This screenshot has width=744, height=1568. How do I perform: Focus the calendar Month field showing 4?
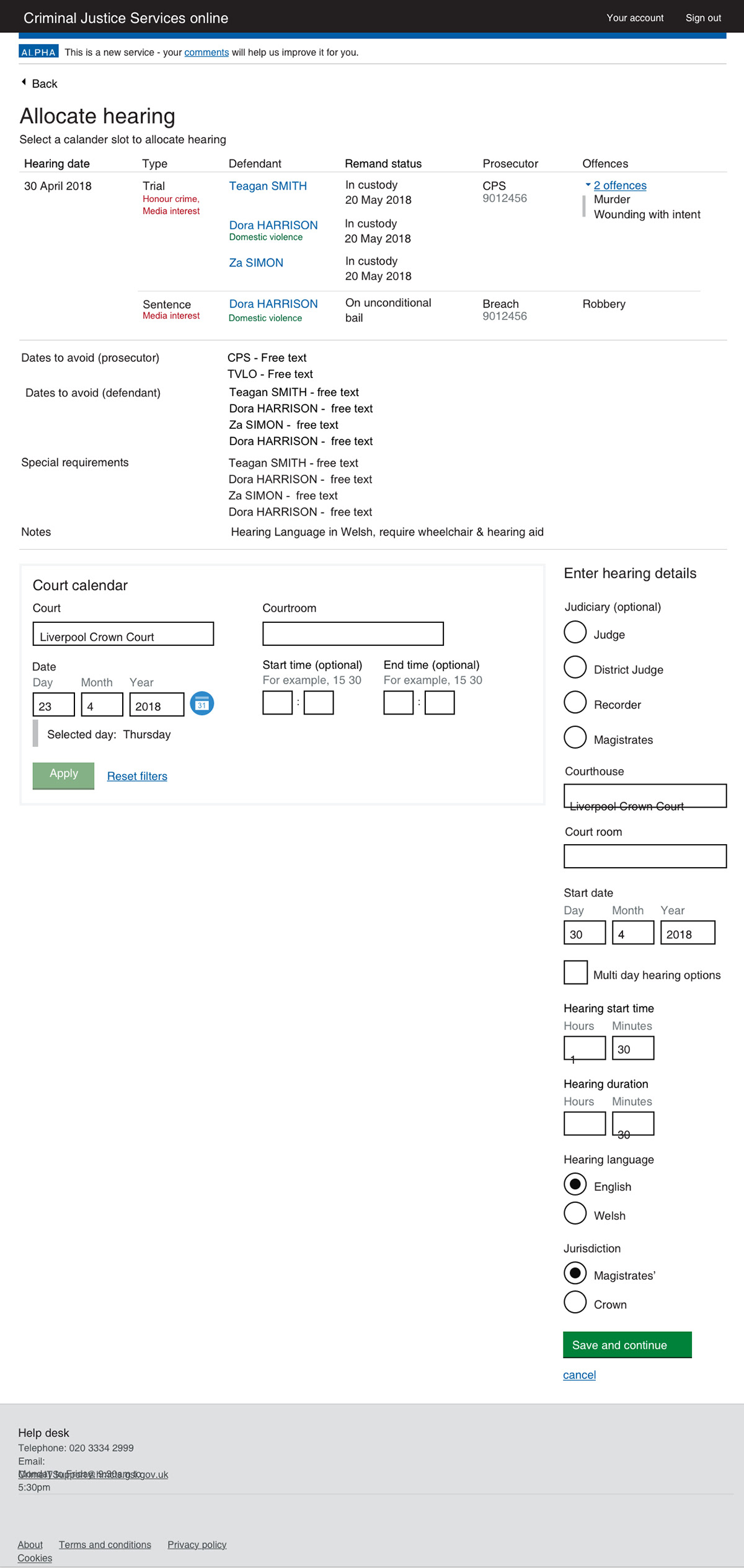[x=102, y=705]
